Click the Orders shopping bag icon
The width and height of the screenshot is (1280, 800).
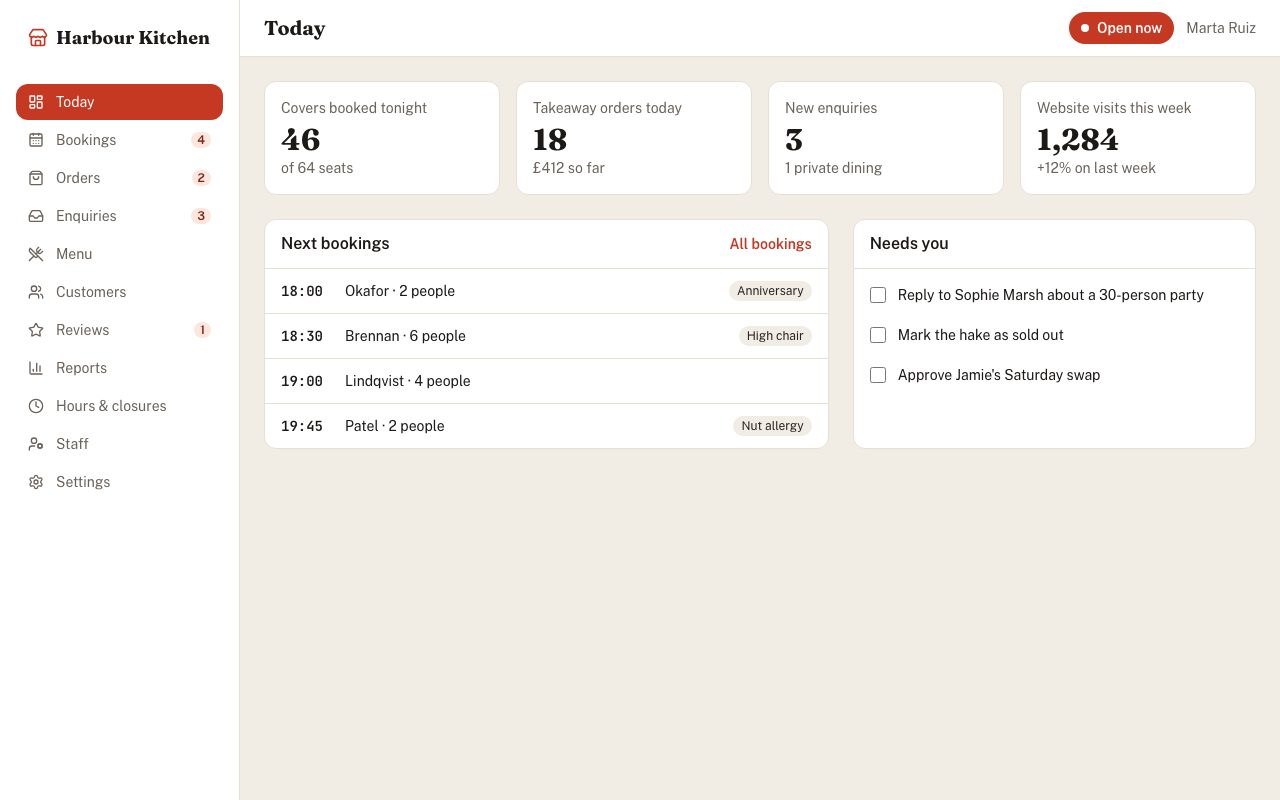[36, 178]
